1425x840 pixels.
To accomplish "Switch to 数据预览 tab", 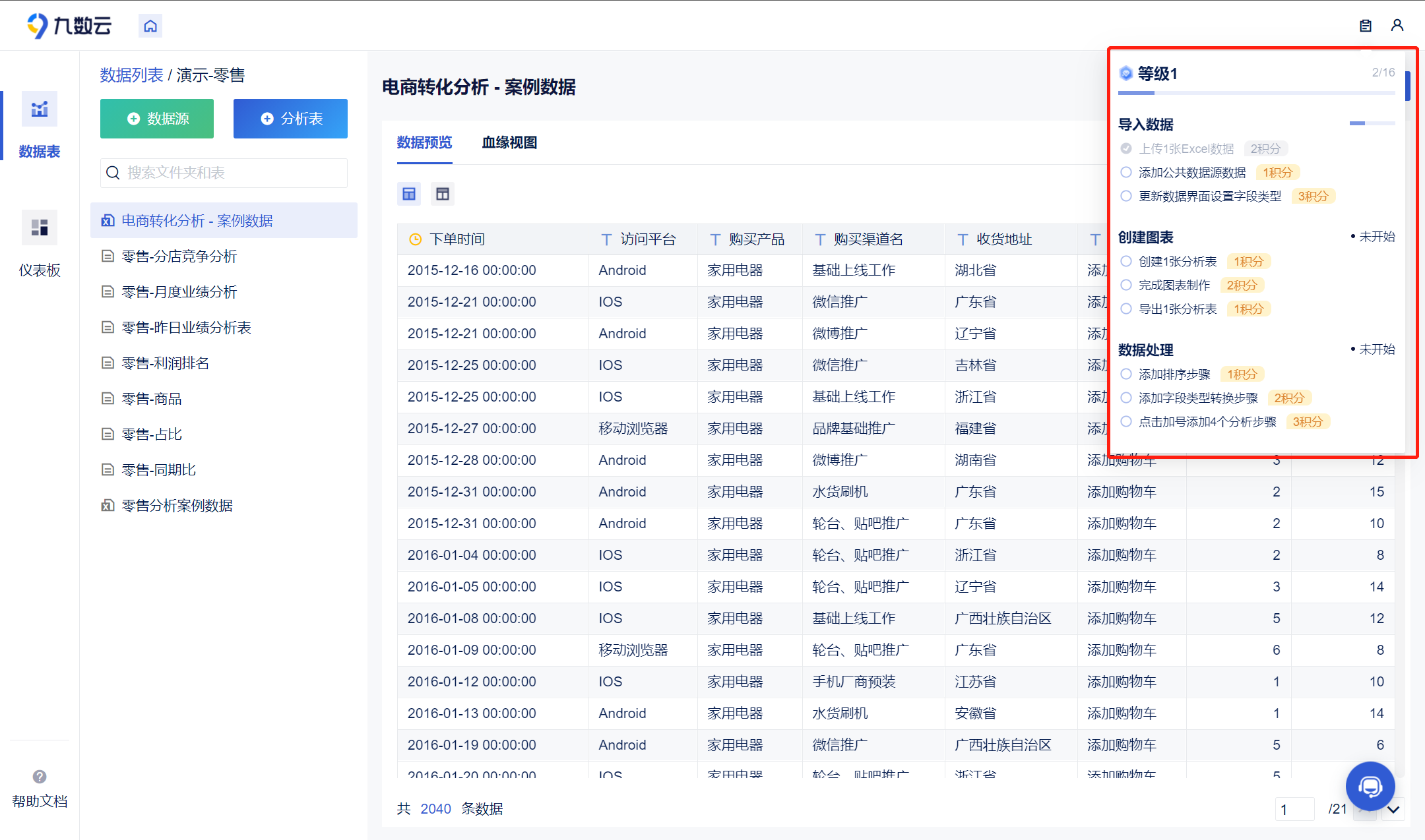I will (x=424, y=142).
